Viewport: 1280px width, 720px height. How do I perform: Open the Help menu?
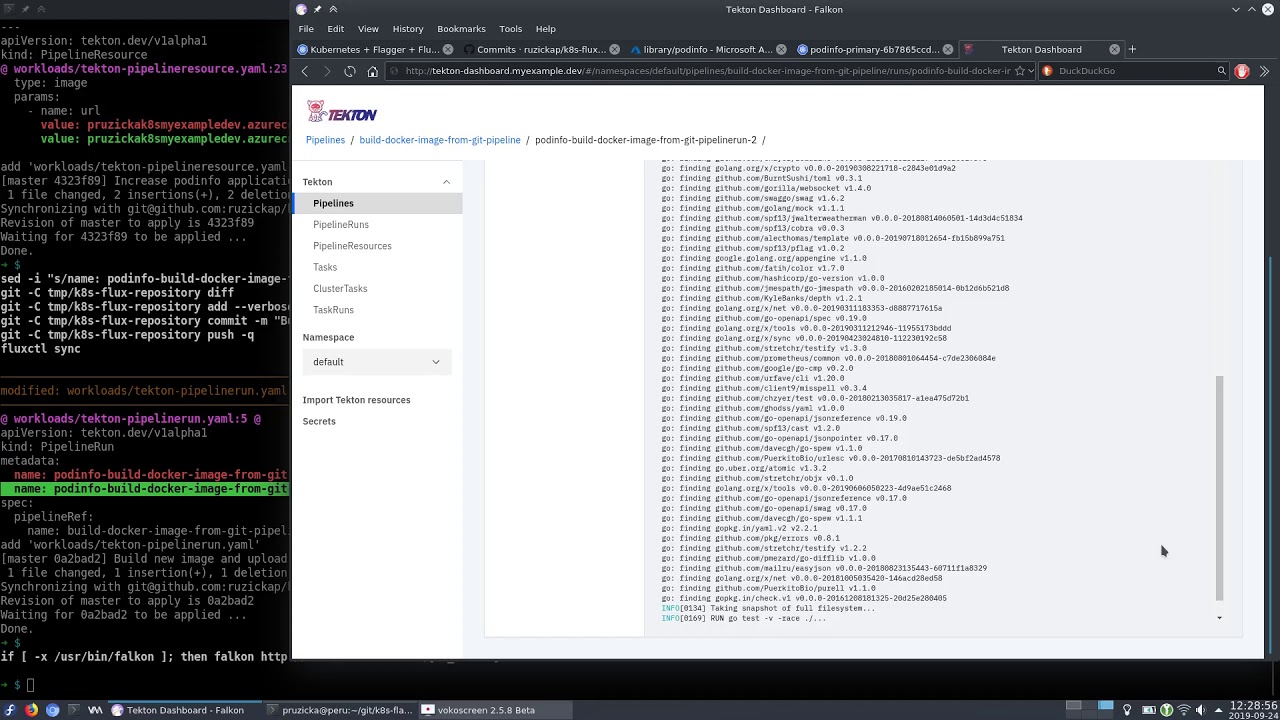pos(545,29)
